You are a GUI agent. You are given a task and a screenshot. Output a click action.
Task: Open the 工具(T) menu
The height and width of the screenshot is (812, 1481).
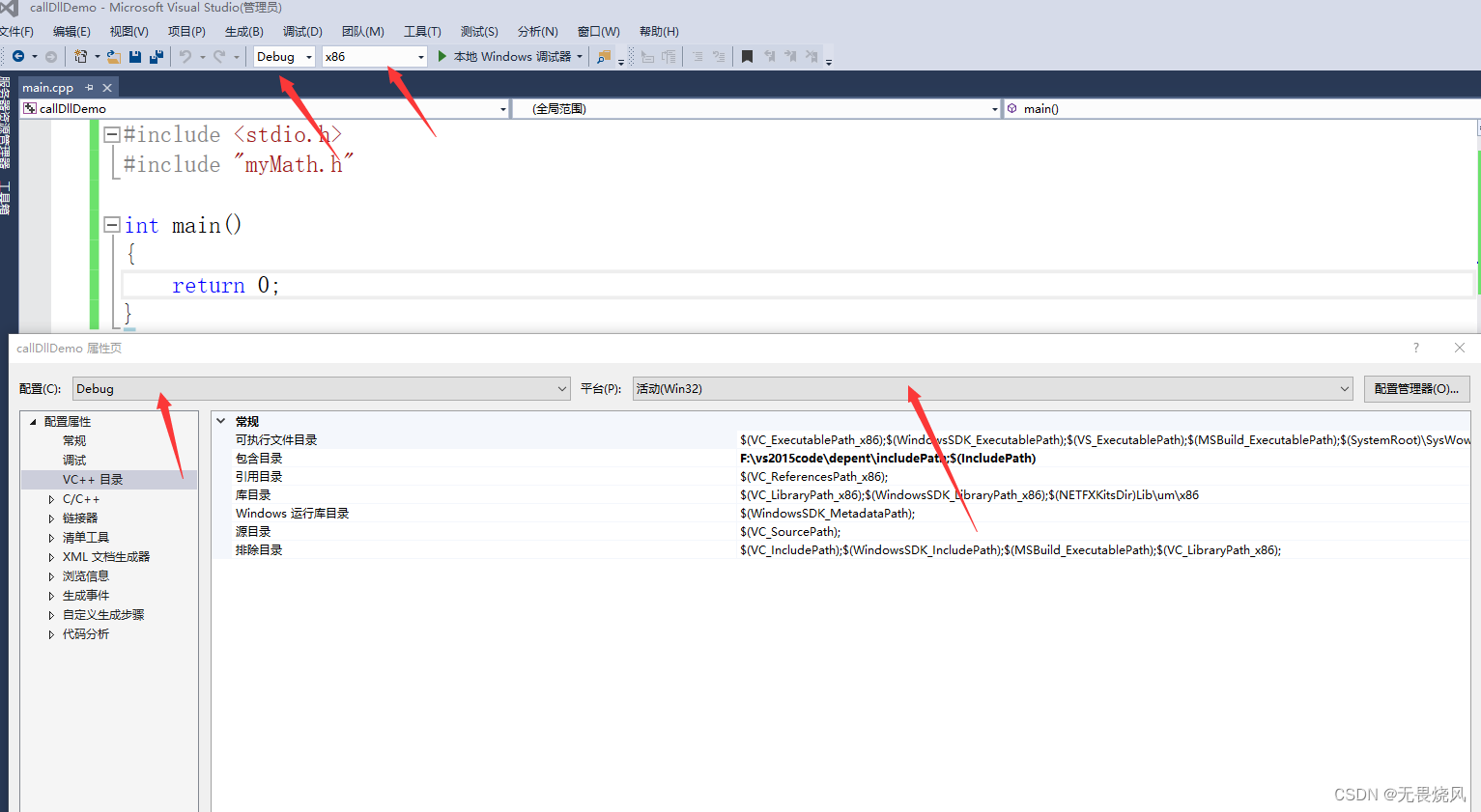tap(422, 32)
